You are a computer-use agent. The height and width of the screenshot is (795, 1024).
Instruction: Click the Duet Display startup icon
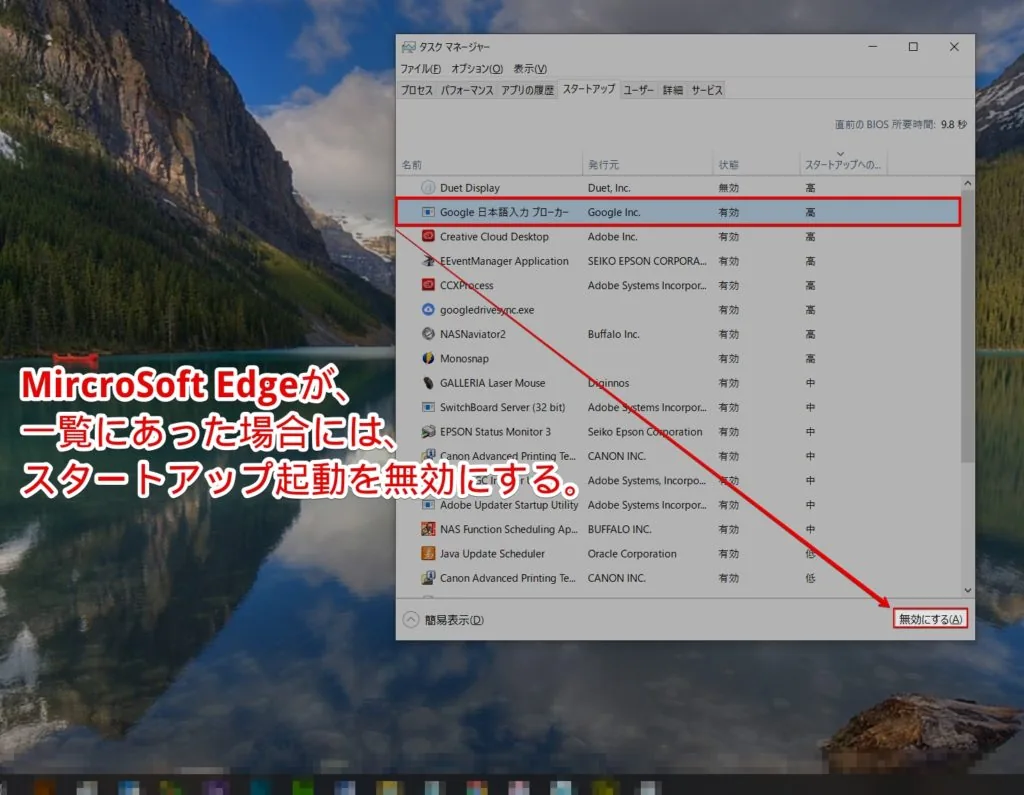pyautogui.click(x=428, y=187)
